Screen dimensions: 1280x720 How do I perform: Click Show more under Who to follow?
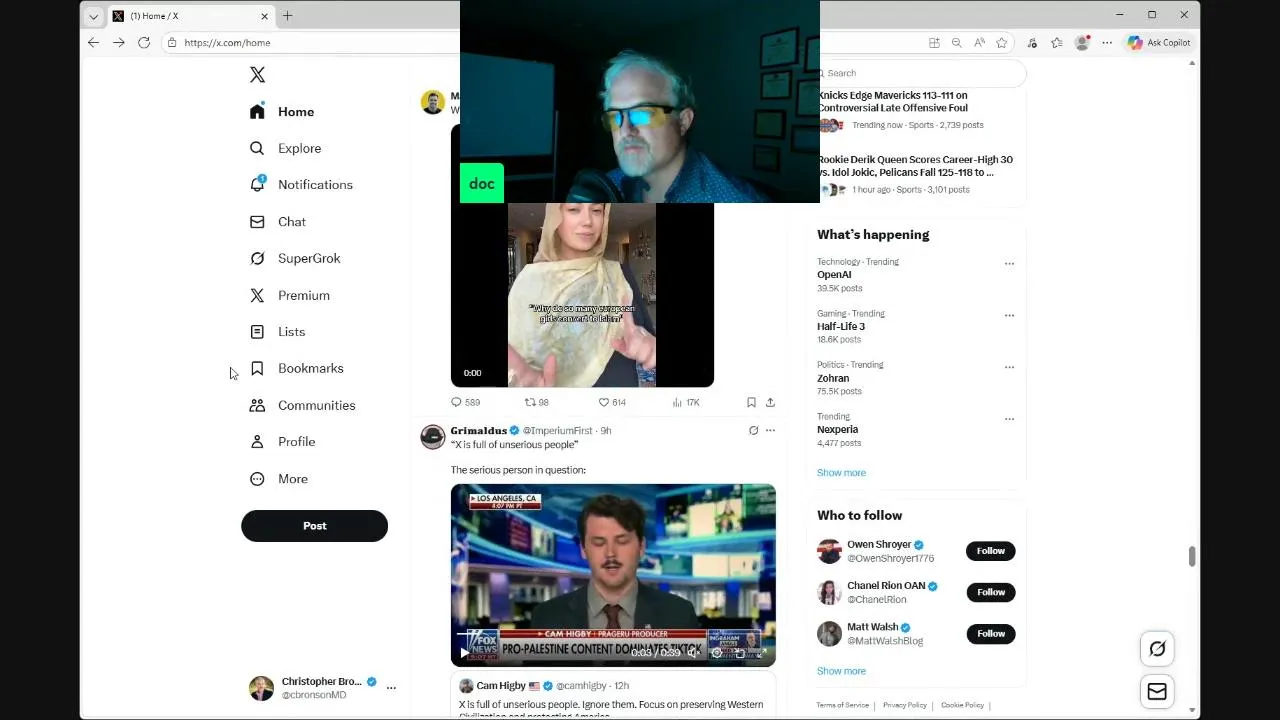pos(841,671)
